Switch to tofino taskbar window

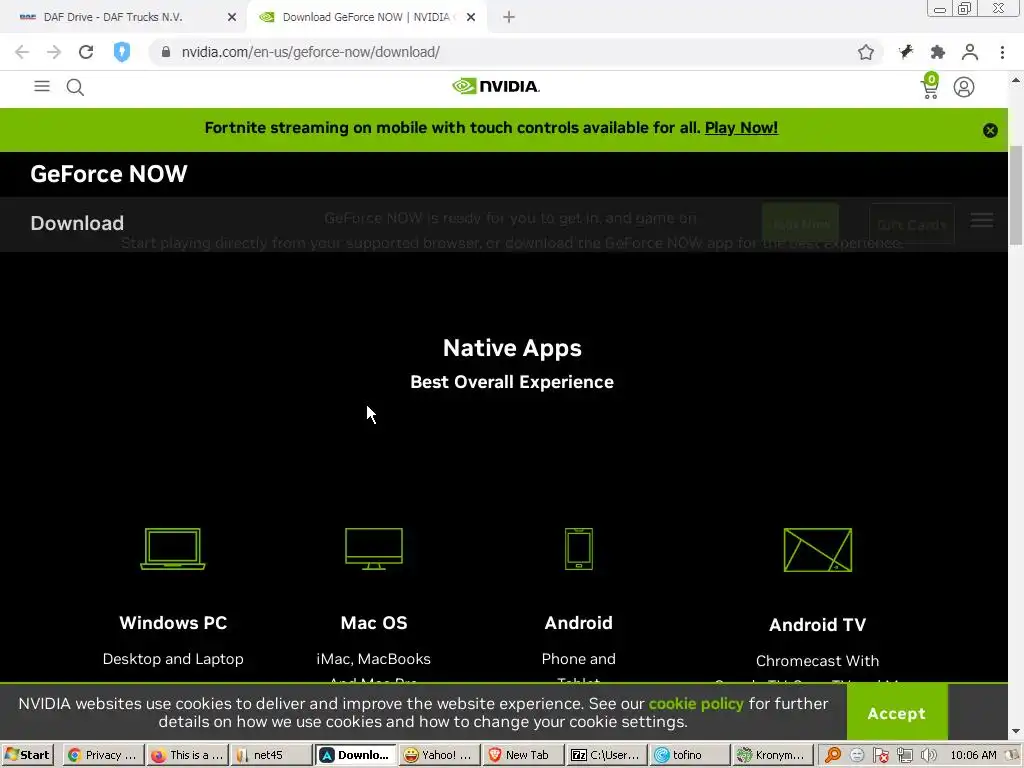coord(691,755)
